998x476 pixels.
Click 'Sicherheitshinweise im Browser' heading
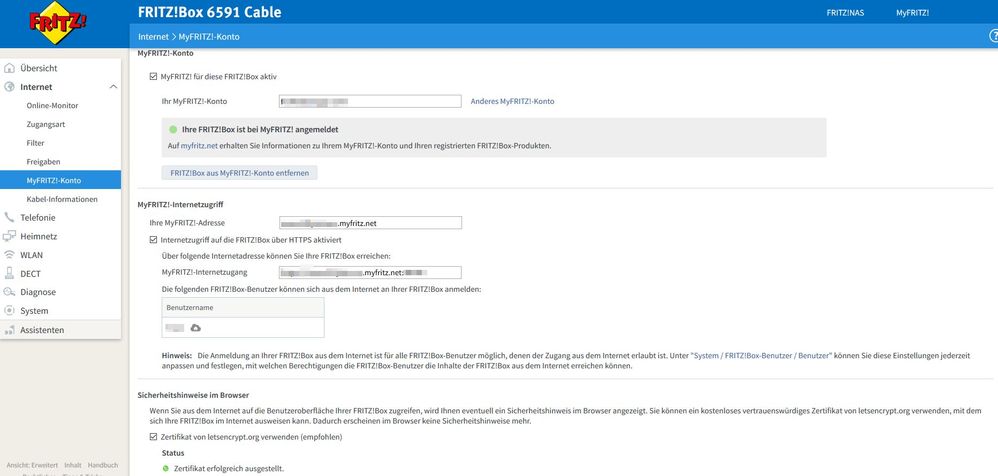193,395
